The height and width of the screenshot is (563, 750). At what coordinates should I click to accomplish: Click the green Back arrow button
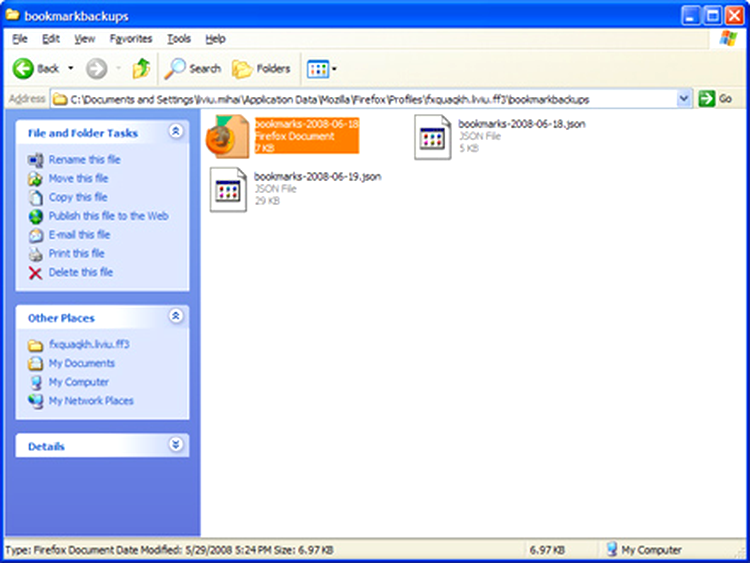pyautogui.click(x=23, y=69)
